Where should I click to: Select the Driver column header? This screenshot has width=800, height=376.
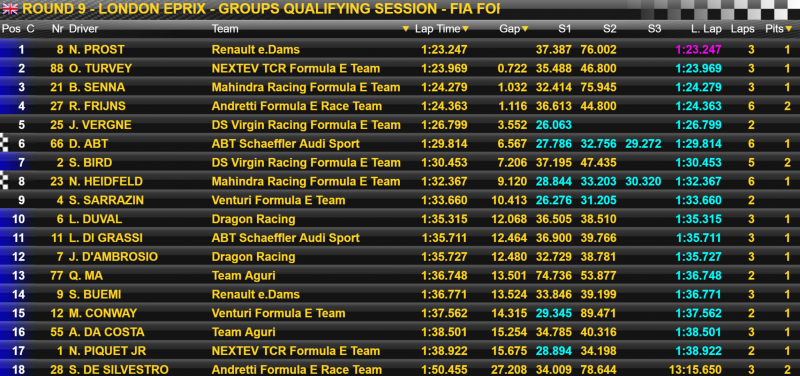pyautogui.click(x=84, y=29)
